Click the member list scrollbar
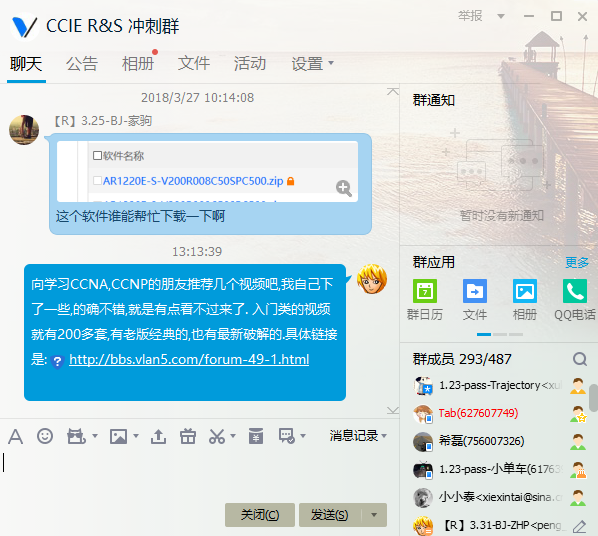This screenshot has height=536, width=598. point(593,398)
